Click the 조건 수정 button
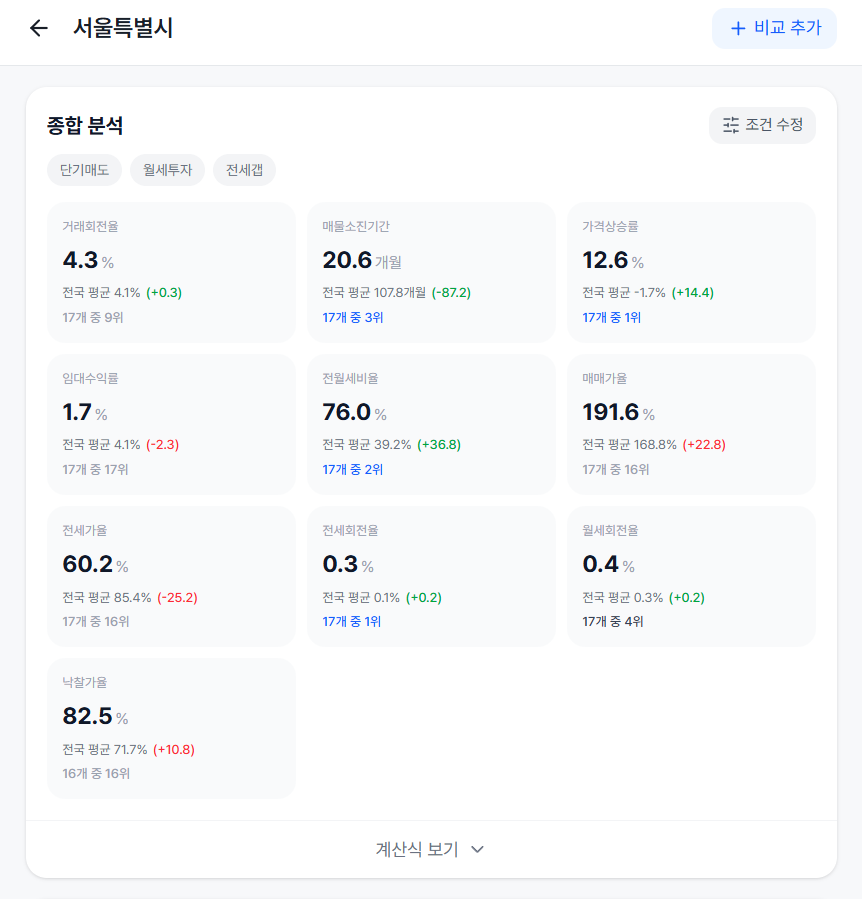The width and height of the screenshot is (862, 899). (762, 125)
